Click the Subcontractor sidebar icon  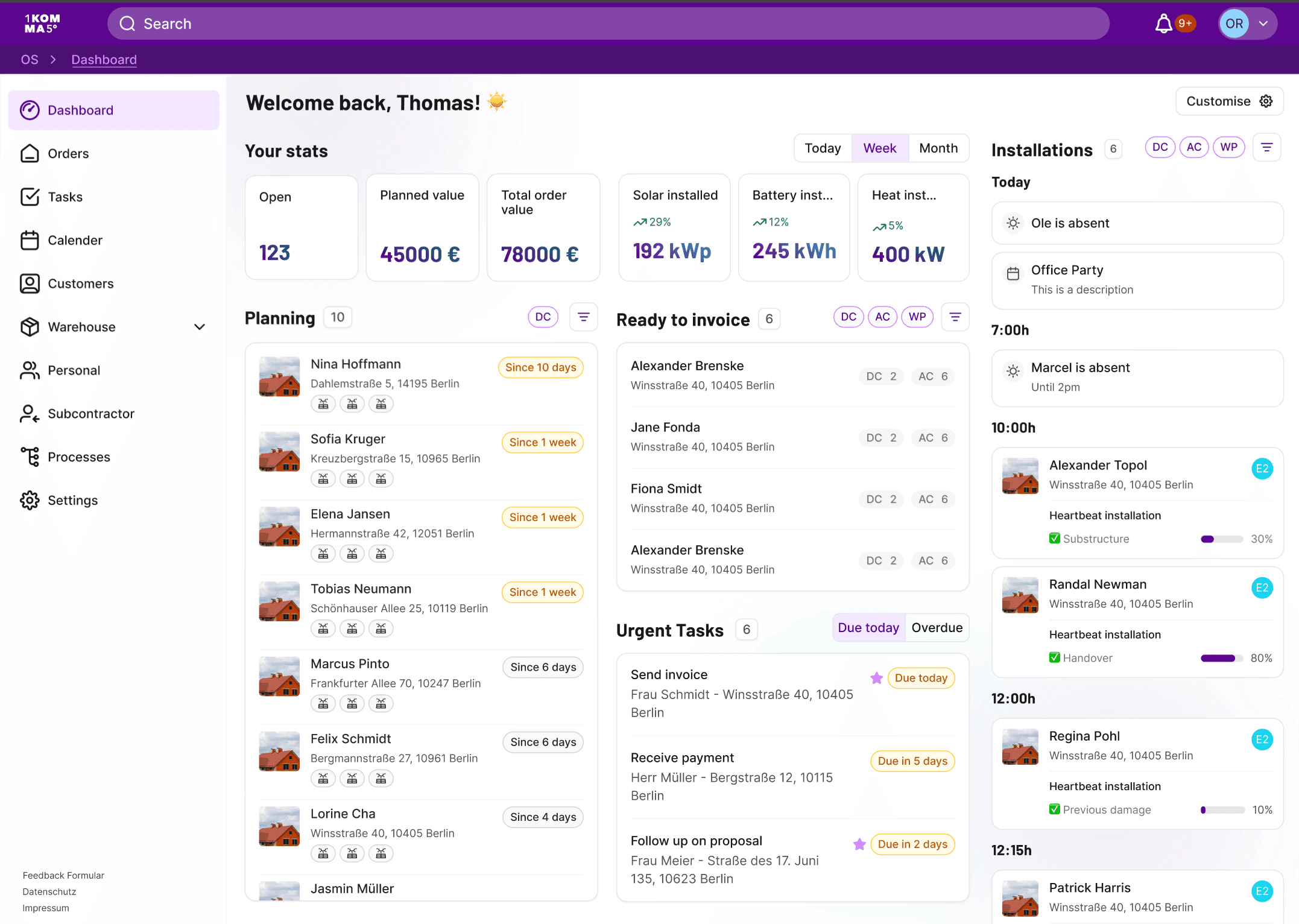pos(30,414)
